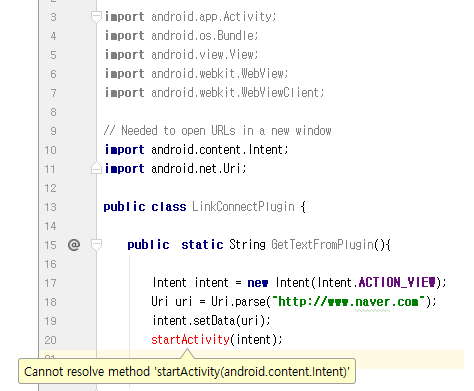Click the ACTION_VIEW constant
This screenshot has width=474, height=391.
[397, 283]
